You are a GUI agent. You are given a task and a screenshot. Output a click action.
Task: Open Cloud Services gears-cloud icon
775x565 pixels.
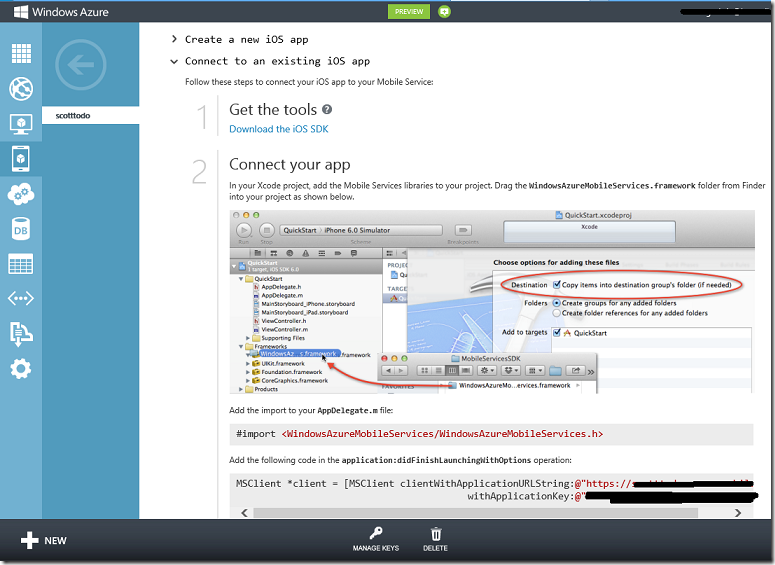pos(21,194)
